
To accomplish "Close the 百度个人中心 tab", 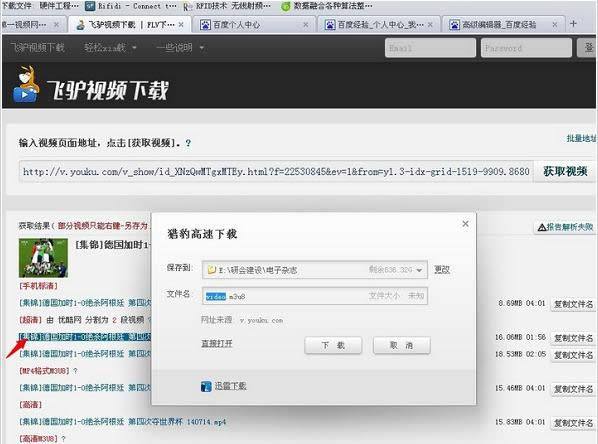I will point(305,25).
